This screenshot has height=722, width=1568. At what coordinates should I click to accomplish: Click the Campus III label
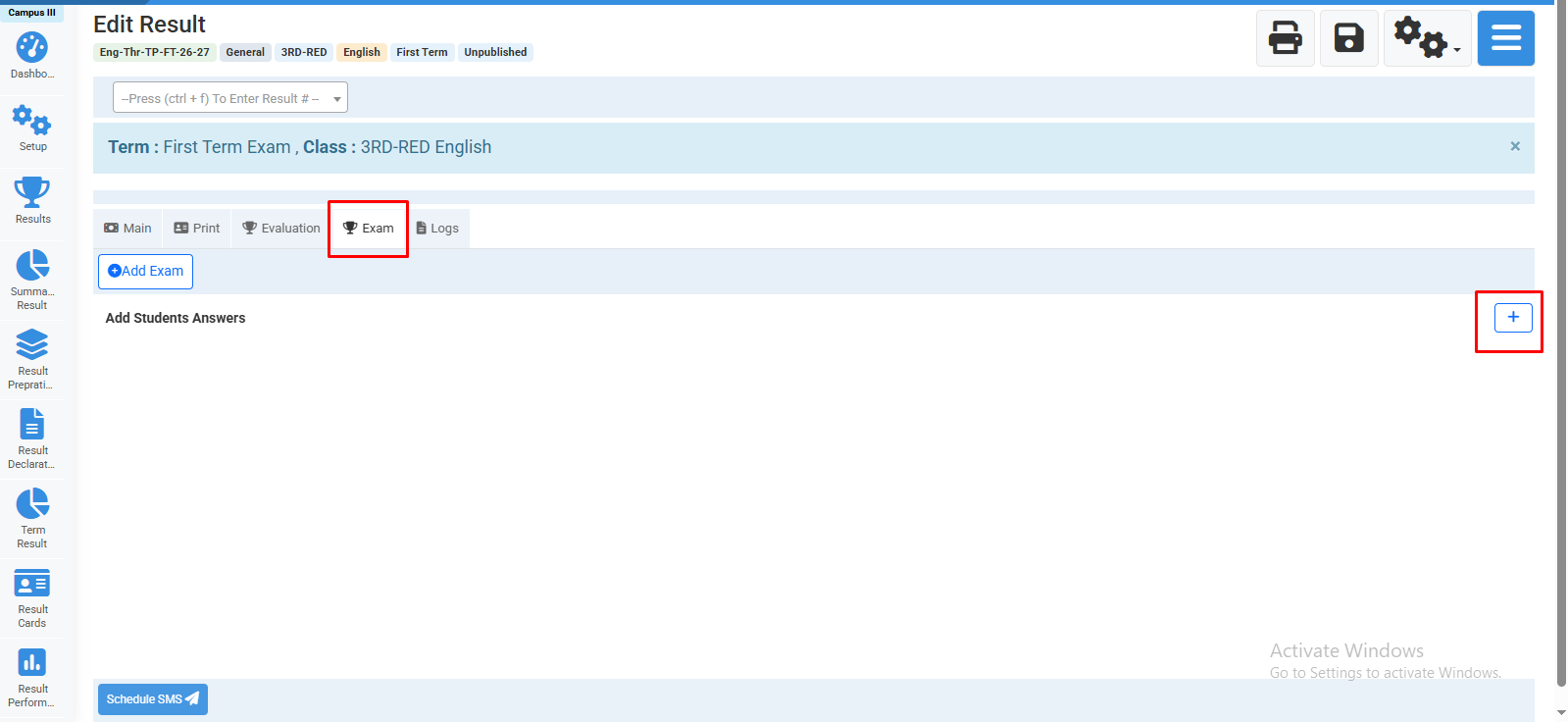click(x=32, y=13)
